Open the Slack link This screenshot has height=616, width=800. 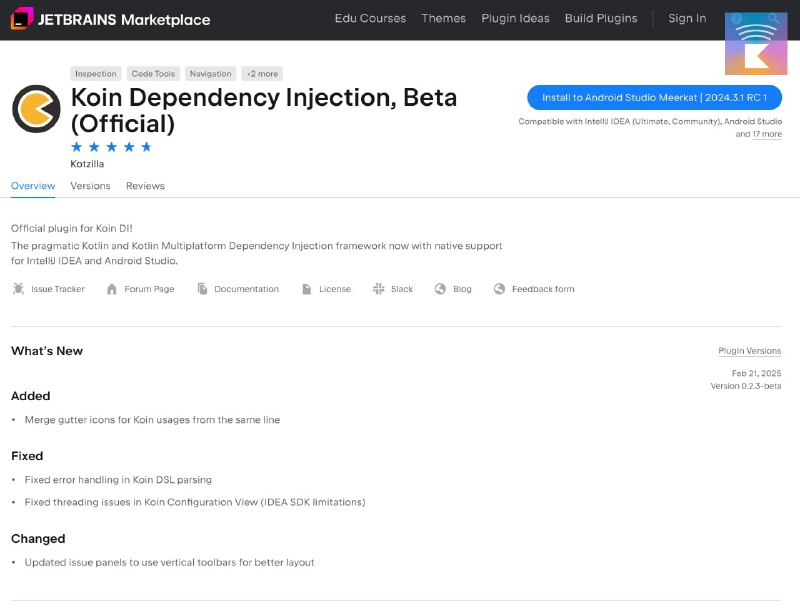[x=402, y=289]
